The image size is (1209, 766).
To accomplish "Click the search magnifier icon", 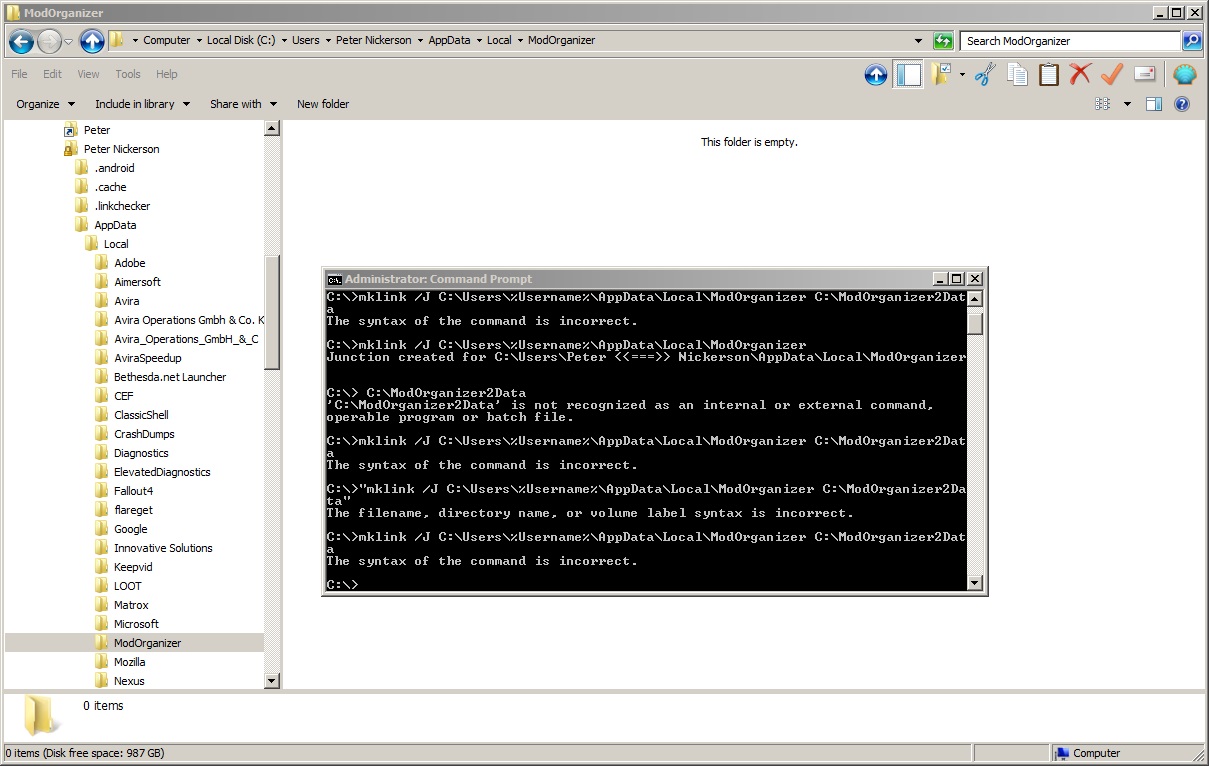I will pyautogui.click(x=1192, y=41).
